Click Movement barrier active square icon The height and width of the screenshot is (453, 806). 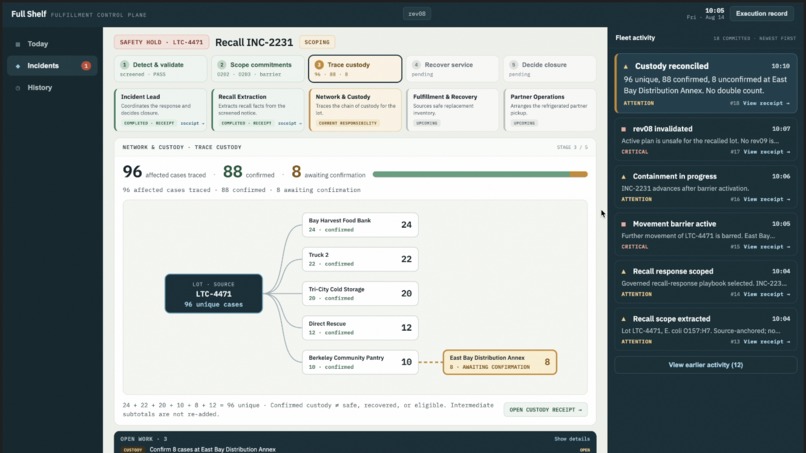pos(624,224)
